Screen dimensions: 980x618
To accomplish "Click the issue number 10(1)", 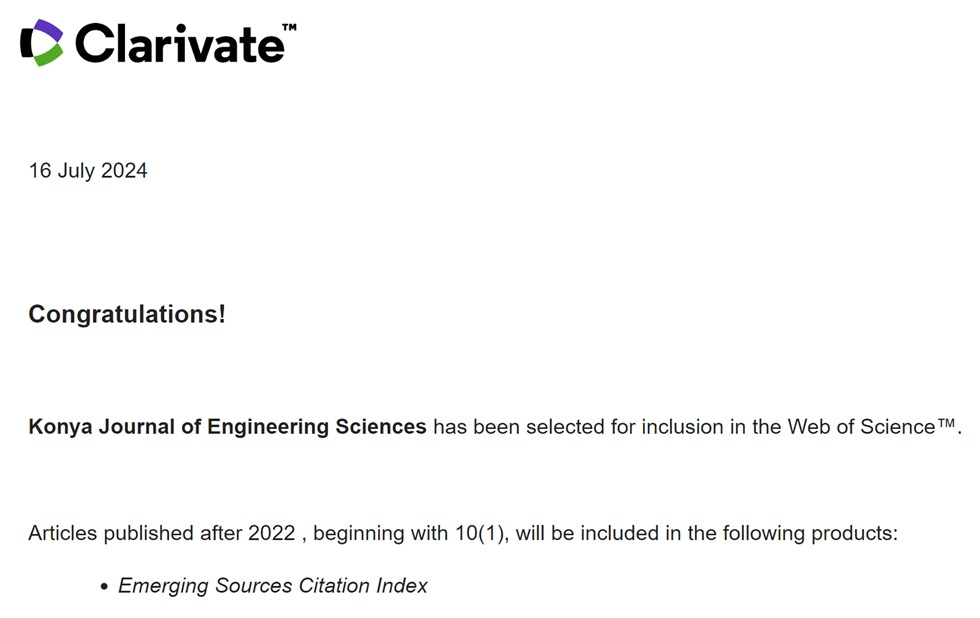I will 482,533.
